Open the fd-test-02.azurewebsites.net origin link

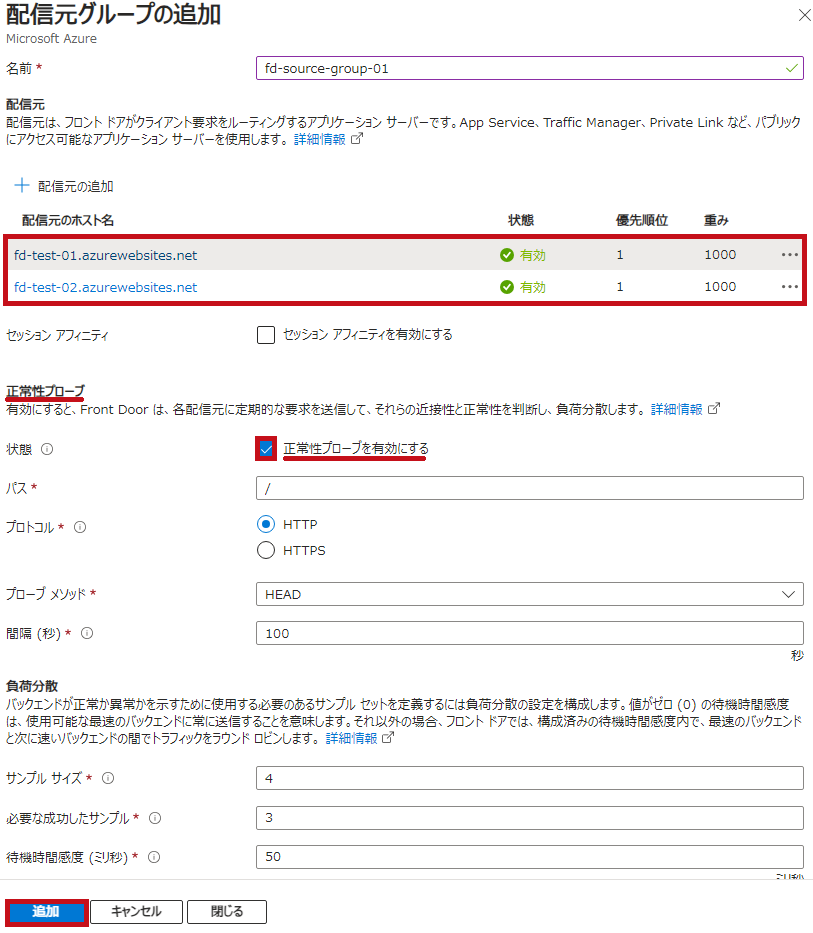coord(106,287)
